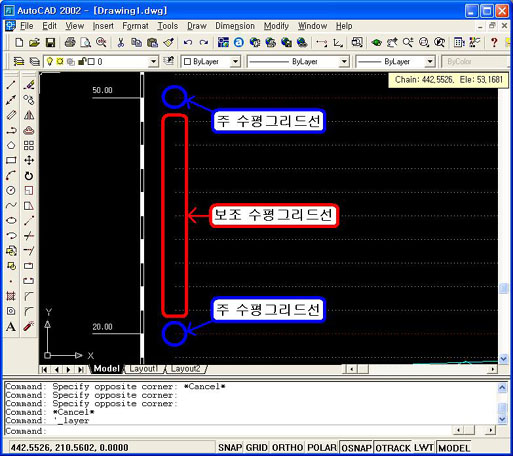
Task: Select the Multiline Text tool
Action: coord(11,327)
